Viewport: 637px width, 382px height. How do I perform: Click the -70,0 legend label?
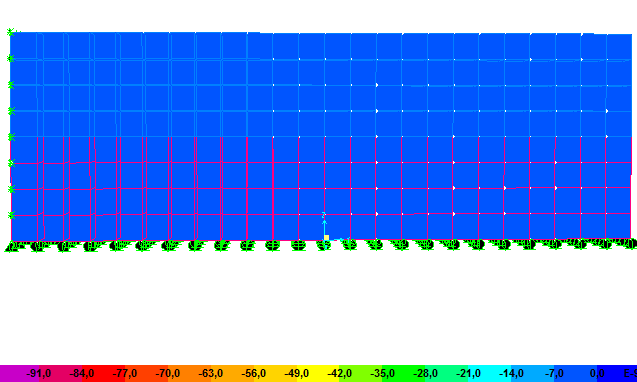pos(167,373)
